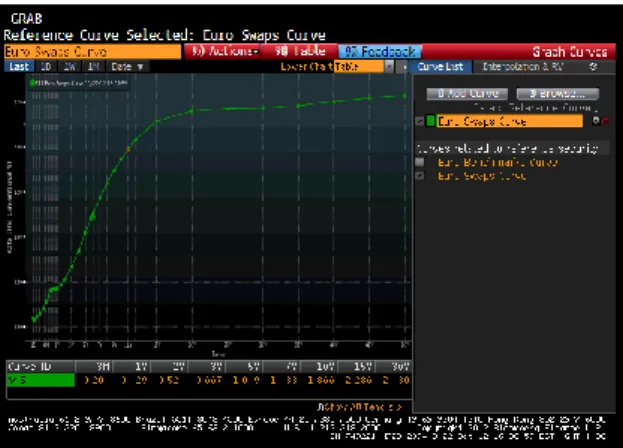623x448 pixels.
Task: Switch to the Interpolation & RV tab
Action: tap(522, 67)
